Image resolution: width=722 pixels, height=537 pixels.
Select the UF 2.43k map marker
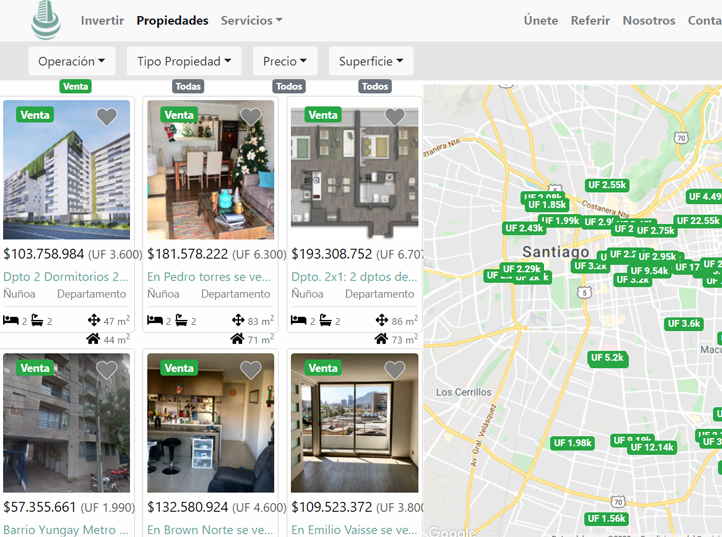pyautogui.click(x=524, y=228)
